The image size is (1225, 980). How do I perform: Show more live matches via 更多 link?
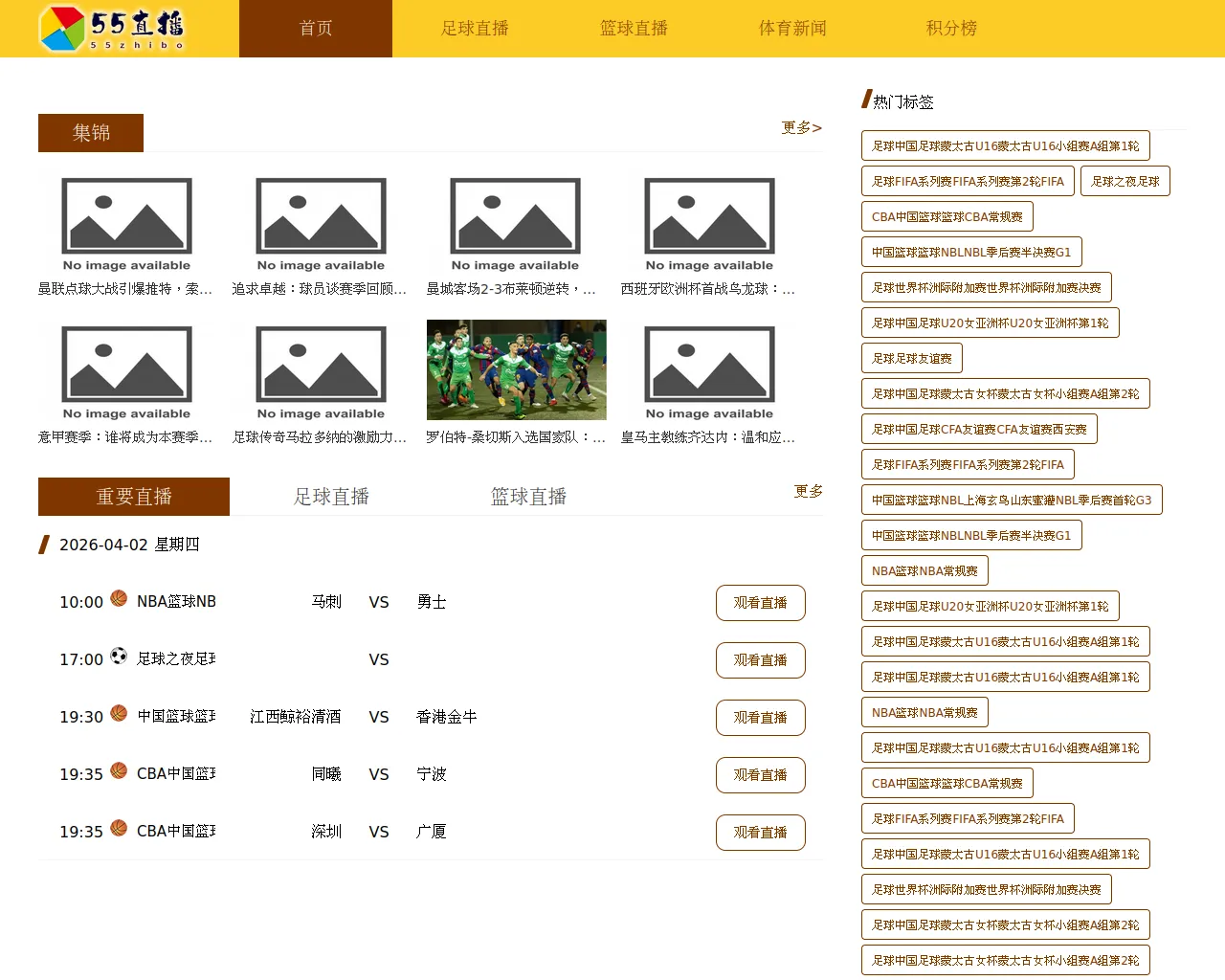808,491
